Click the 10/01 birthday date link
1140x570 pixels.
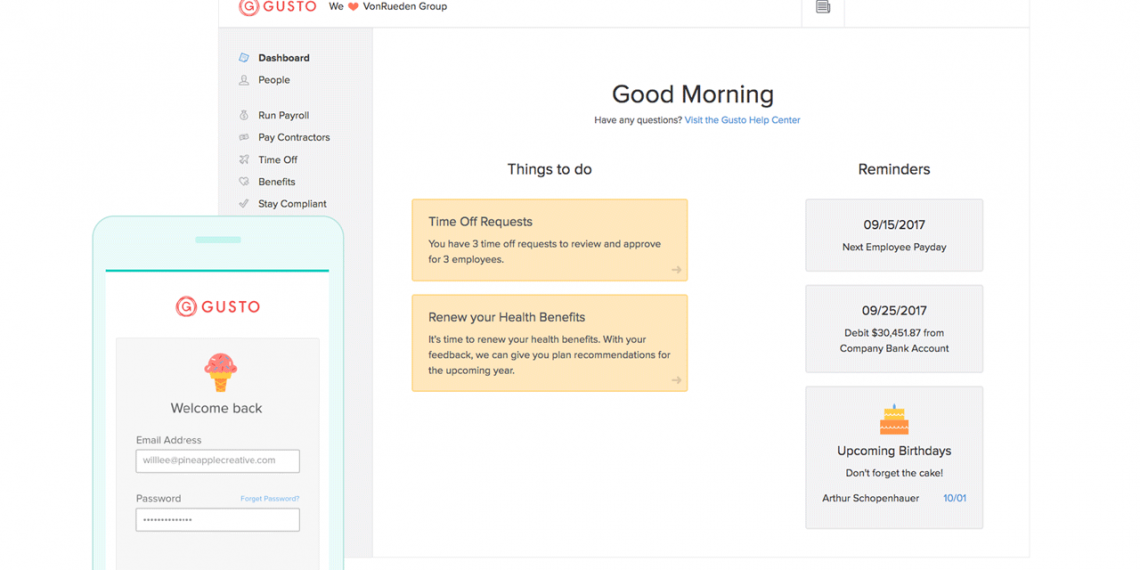[954, 498]
